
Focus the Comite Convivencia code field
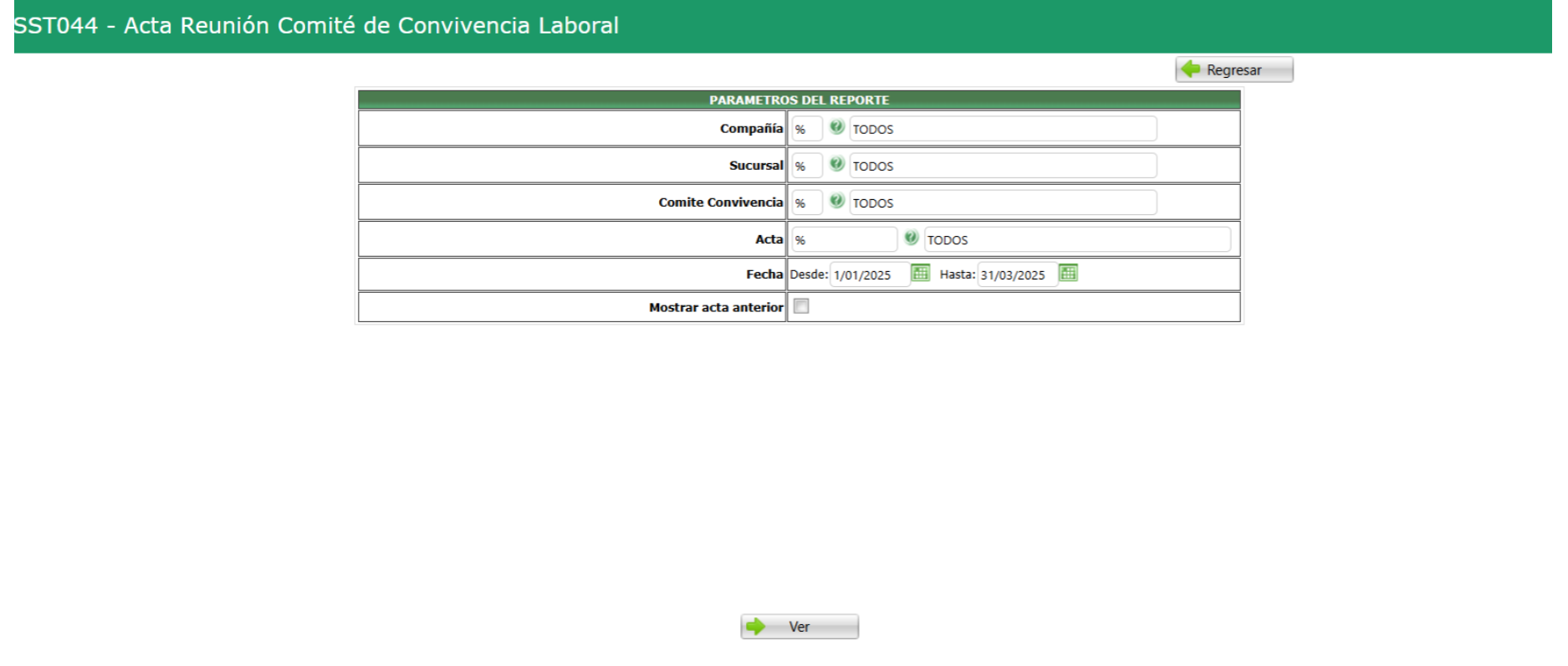coord(807,202)
